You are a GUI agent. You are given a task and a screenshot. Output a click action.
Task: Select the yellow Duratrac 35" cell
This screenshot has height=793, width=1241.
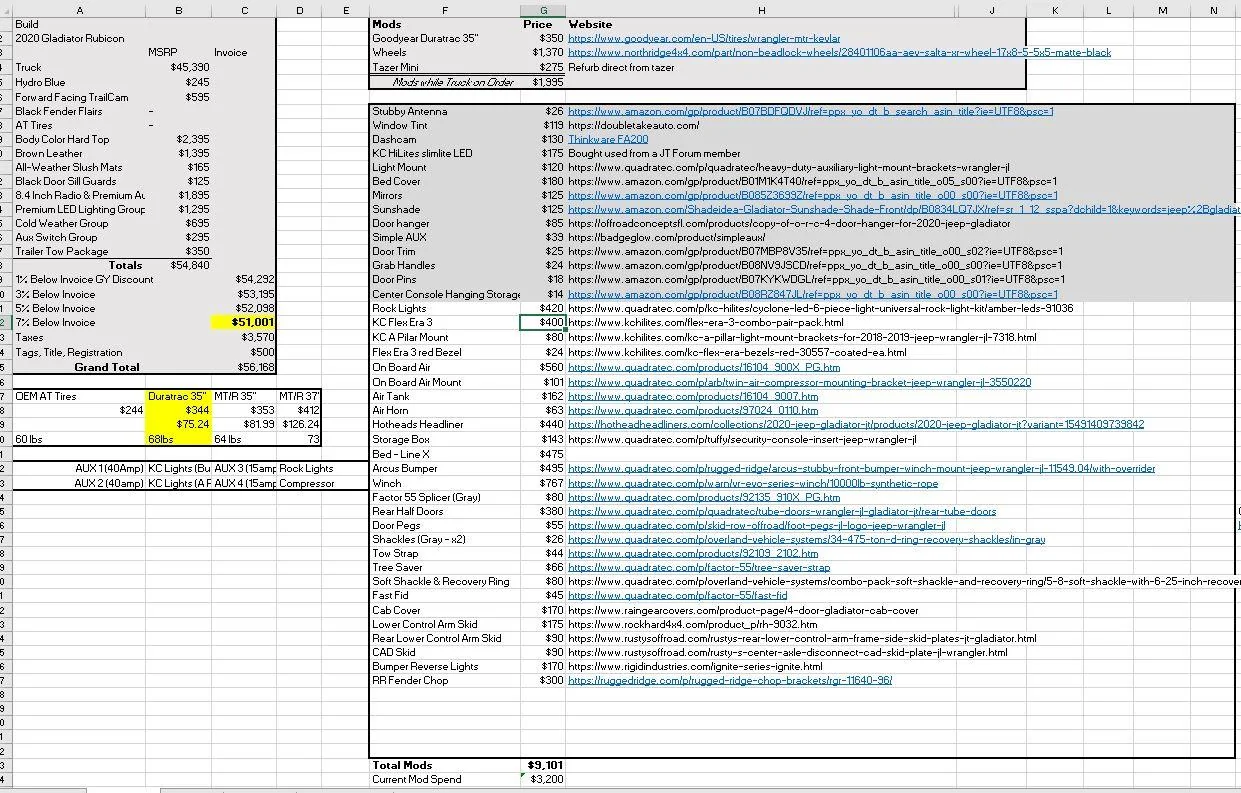(x=179, y=396)
